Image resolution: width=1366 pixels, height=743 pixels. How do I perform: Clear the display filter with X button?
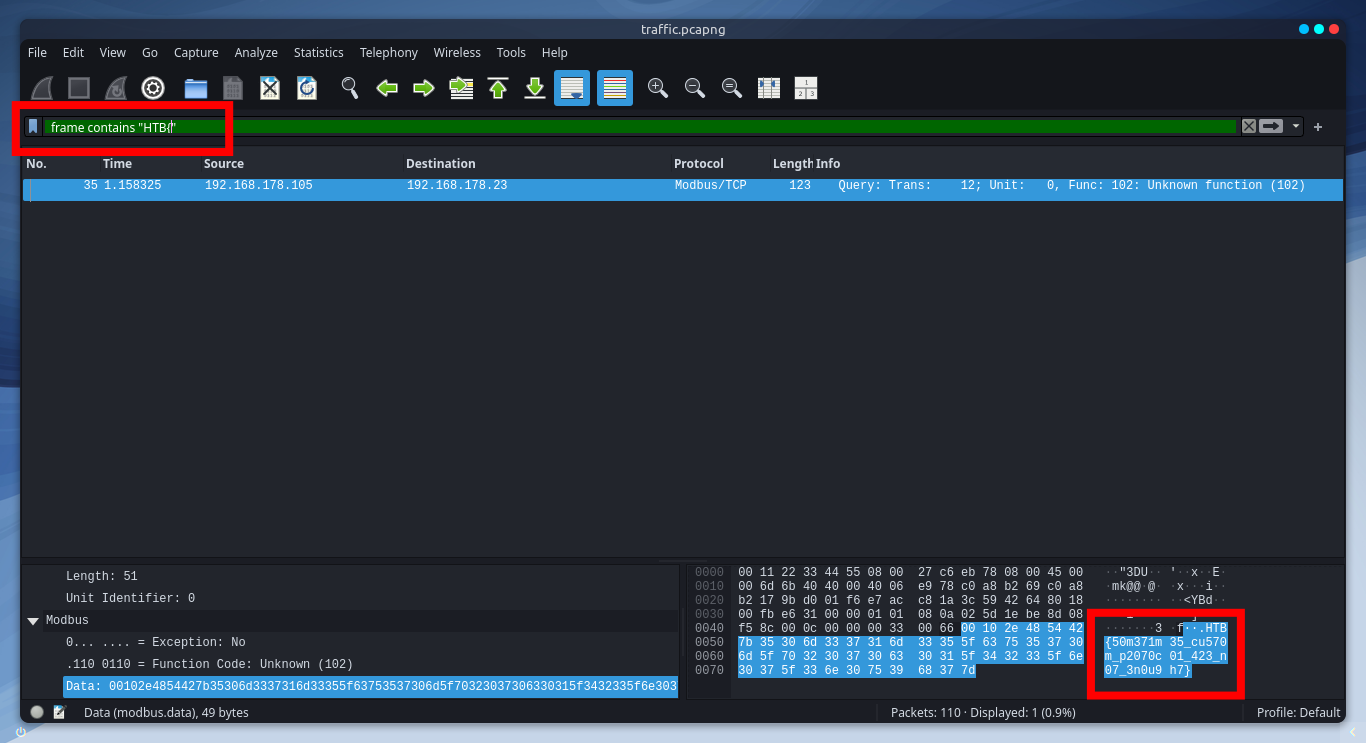[x=1248, y=126]
